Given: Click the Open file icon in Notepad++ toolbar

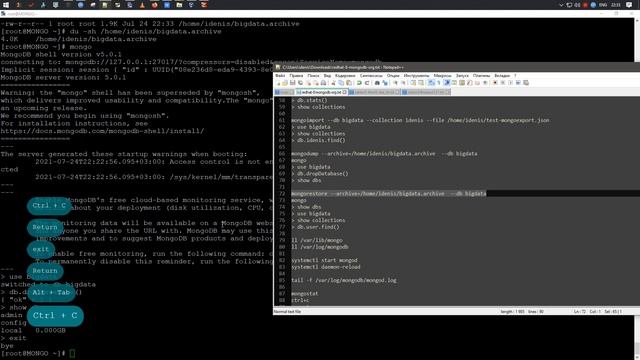Looking at the screenshot, I should pyautogui.click(x=285, y=83).
